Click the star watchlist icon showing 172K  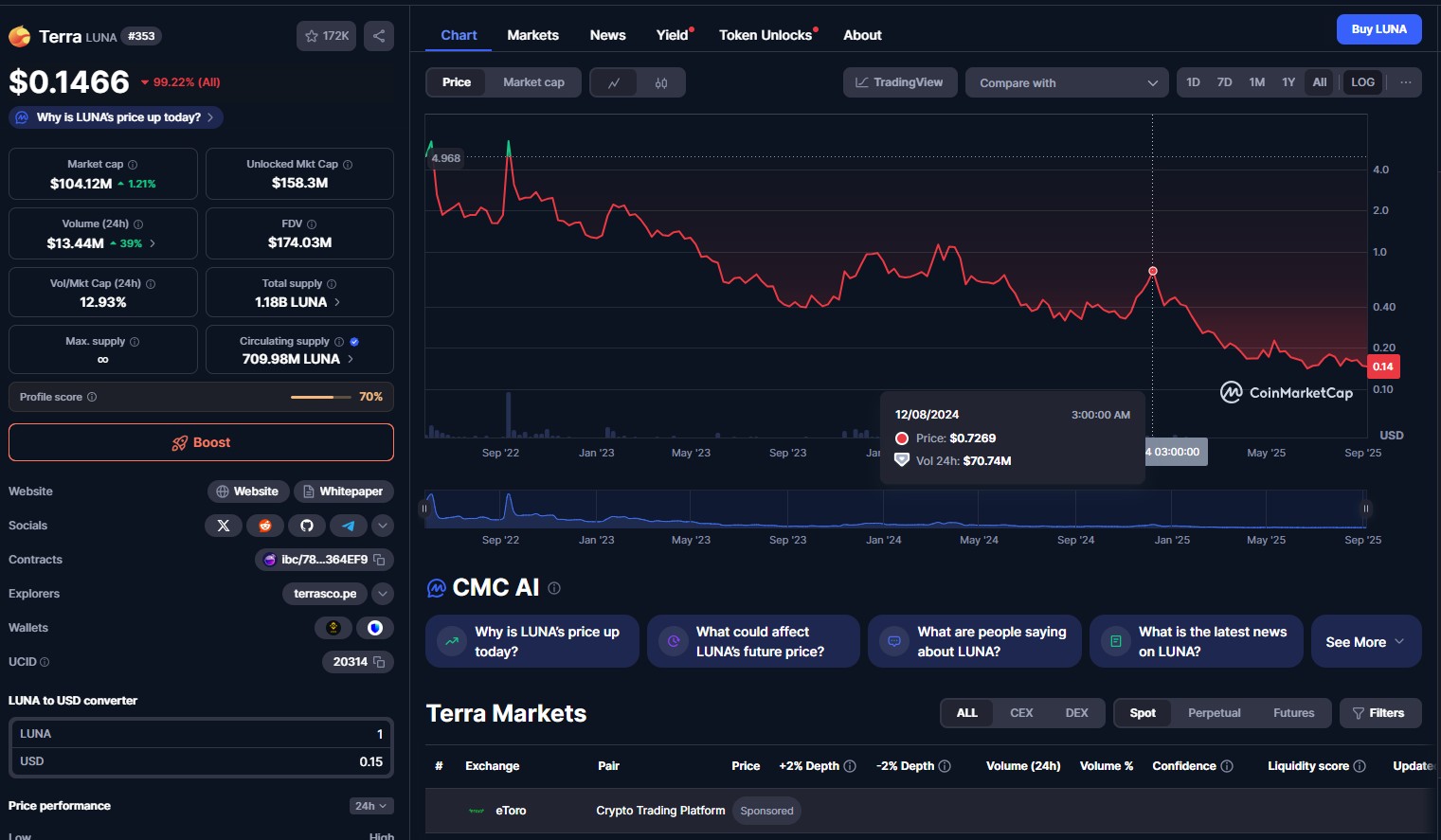pos(326,36)
